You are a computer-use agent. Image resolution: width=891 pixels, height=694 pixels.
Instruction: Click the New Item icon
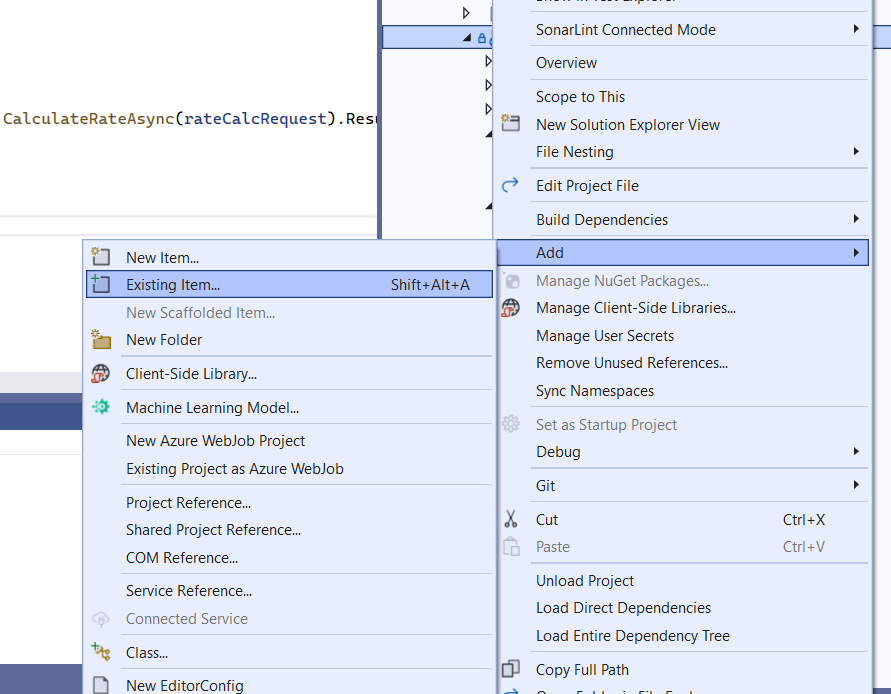pos(101,257)
